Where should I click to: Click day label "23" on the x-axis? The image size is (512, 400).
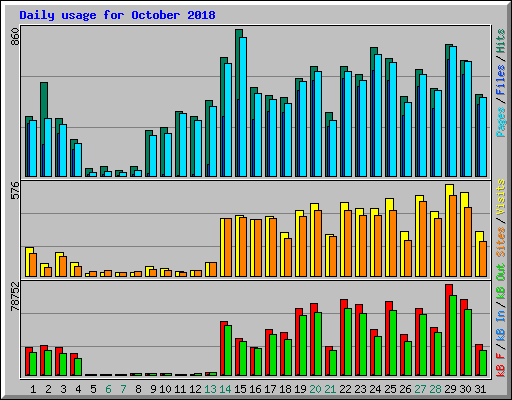pos(360,389)
